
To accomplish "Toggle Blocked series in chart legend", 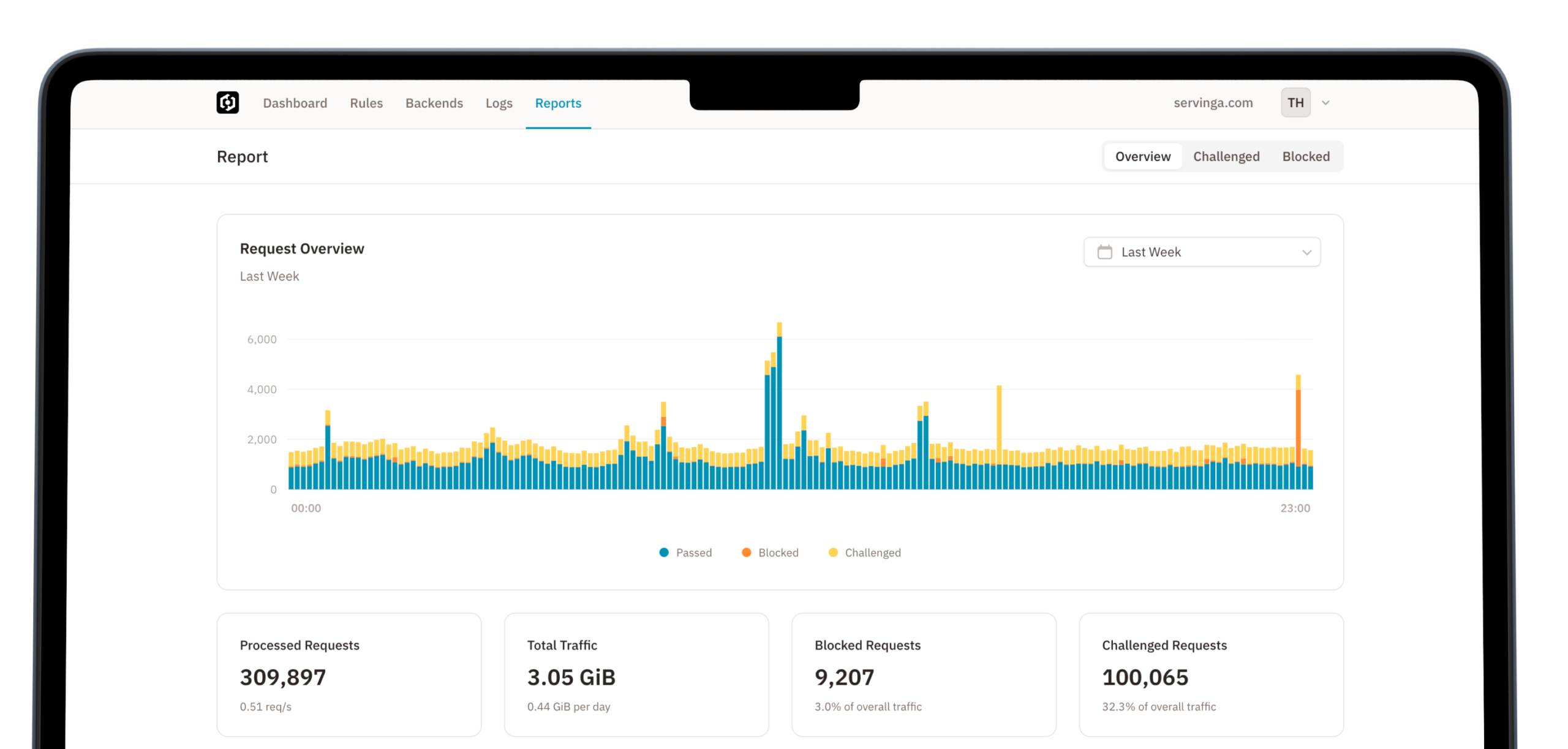I will pos(778,552).
